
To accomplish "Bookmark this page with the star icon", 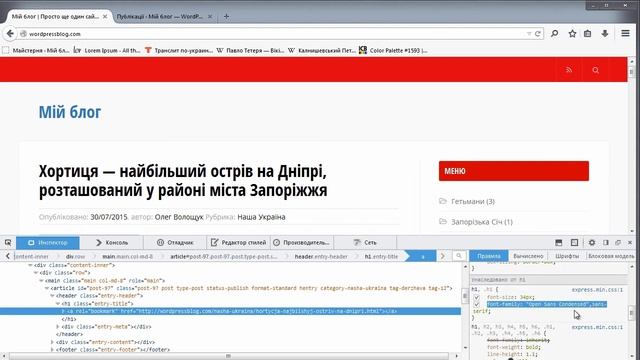I will click(x=572, y=33).
